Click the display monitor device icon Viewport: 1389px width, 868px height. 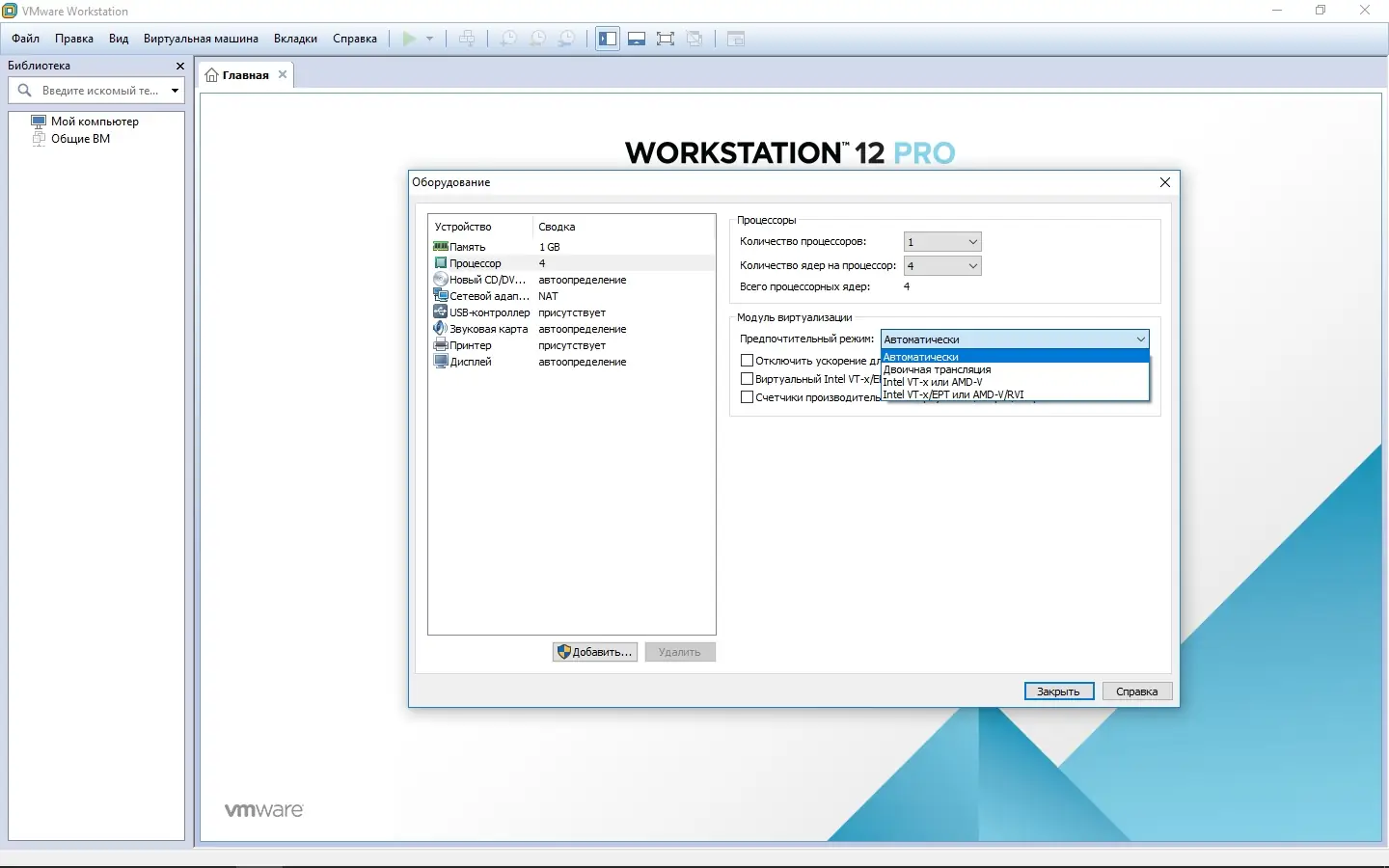[441, 362]
